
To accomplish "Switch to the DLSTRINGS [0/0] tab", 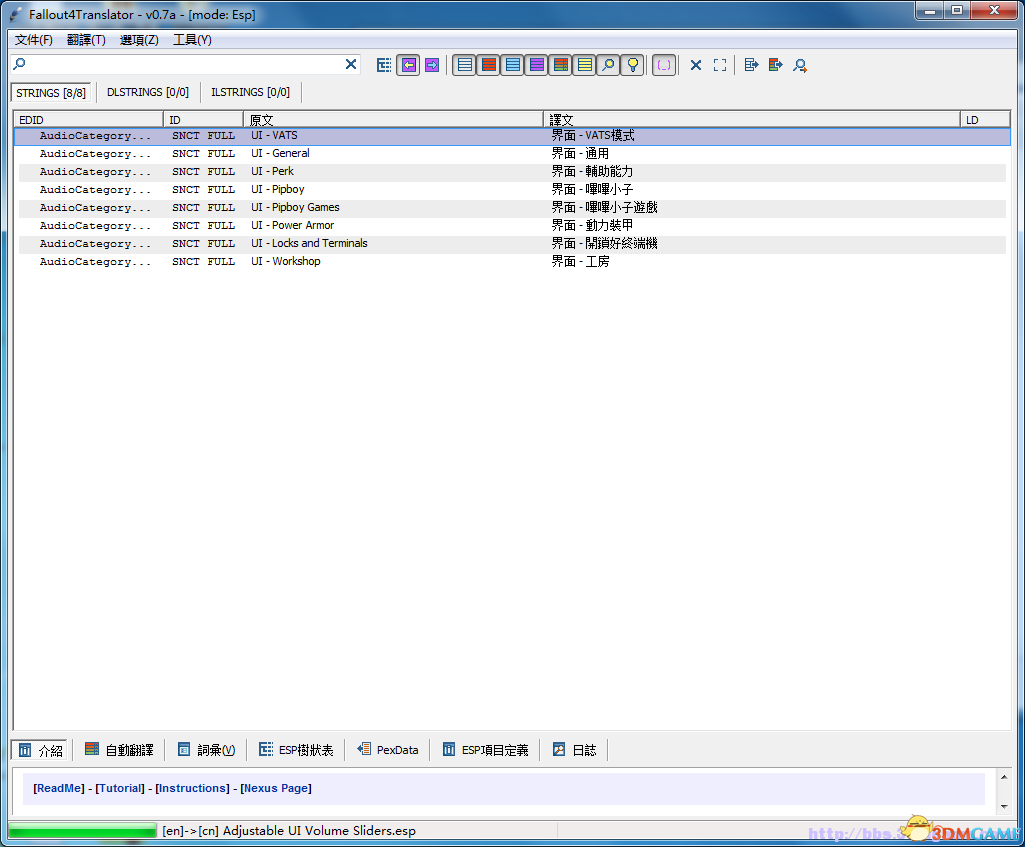I will tap(148, 92).
